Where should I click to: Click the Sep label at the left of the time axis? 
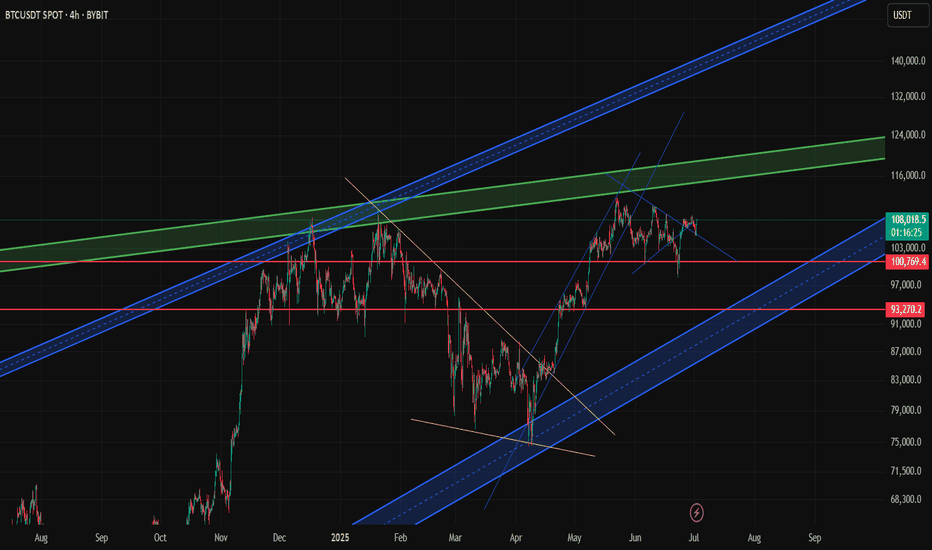[102, 538]
